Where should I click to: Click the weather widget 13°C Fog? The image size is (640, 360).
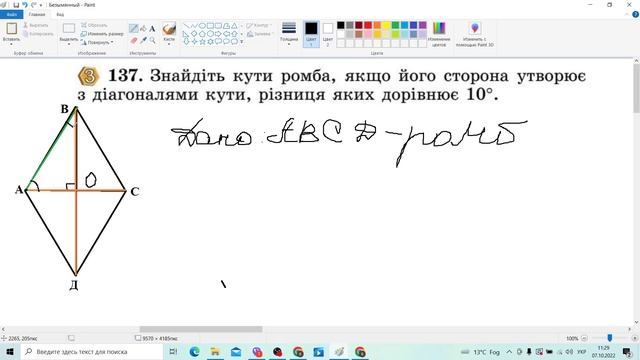pyautogui.click(x=480, y=351)
